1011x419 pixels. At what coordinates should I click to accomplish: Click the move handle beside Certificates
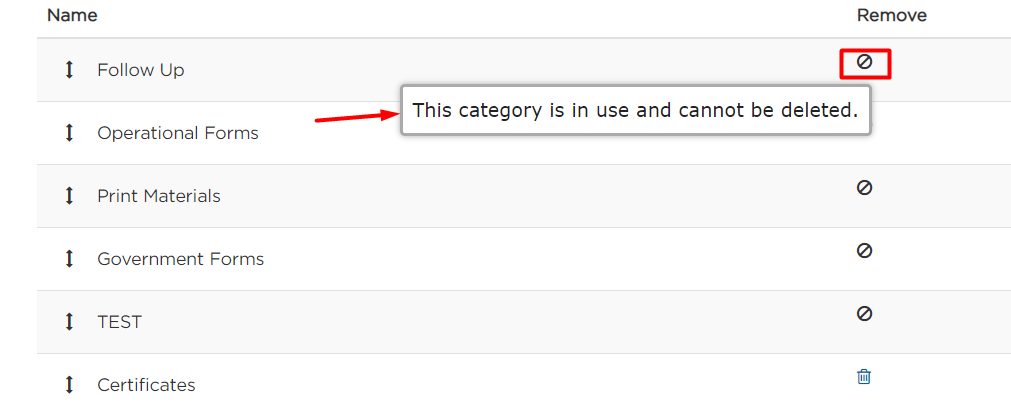tap(70, 385)
